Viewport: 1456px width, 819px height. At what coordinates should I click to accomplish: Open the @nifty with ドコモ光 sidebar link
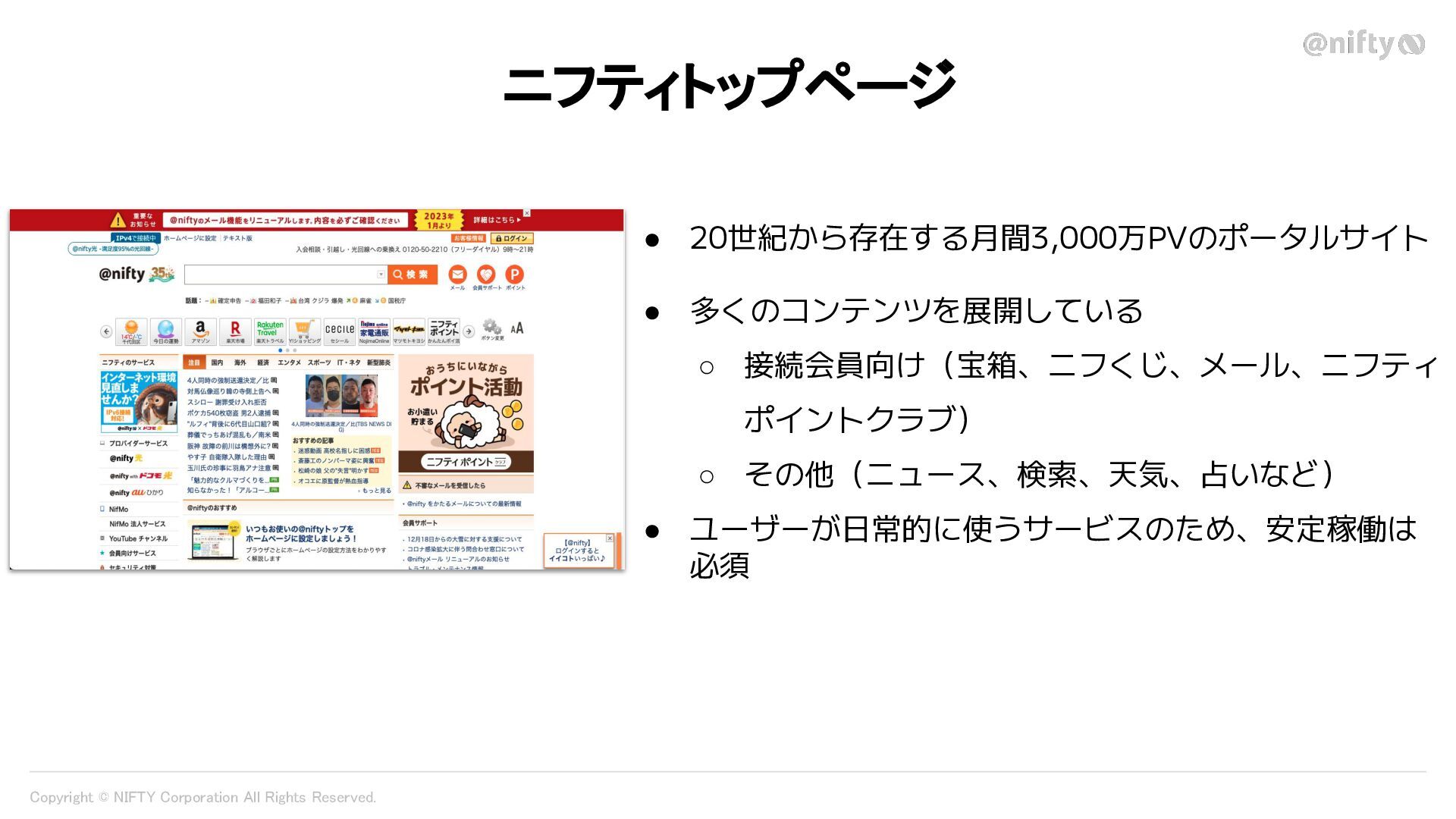[141, 476]
